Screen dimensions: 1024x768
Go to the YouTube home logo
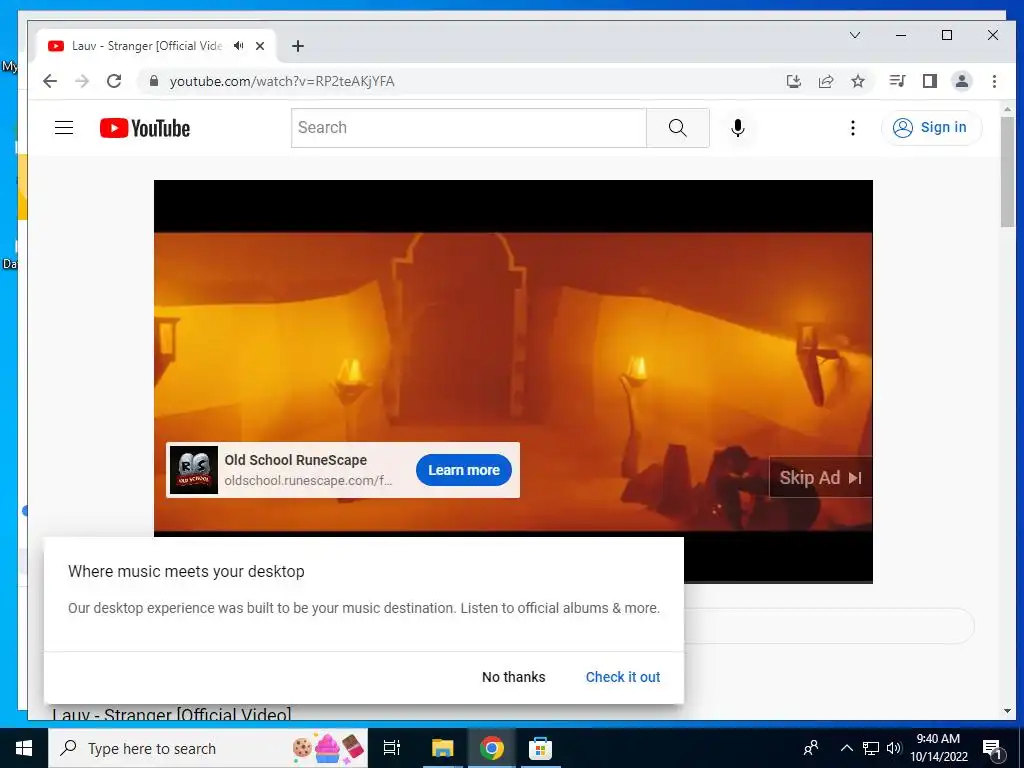click(x=145, y=128)
